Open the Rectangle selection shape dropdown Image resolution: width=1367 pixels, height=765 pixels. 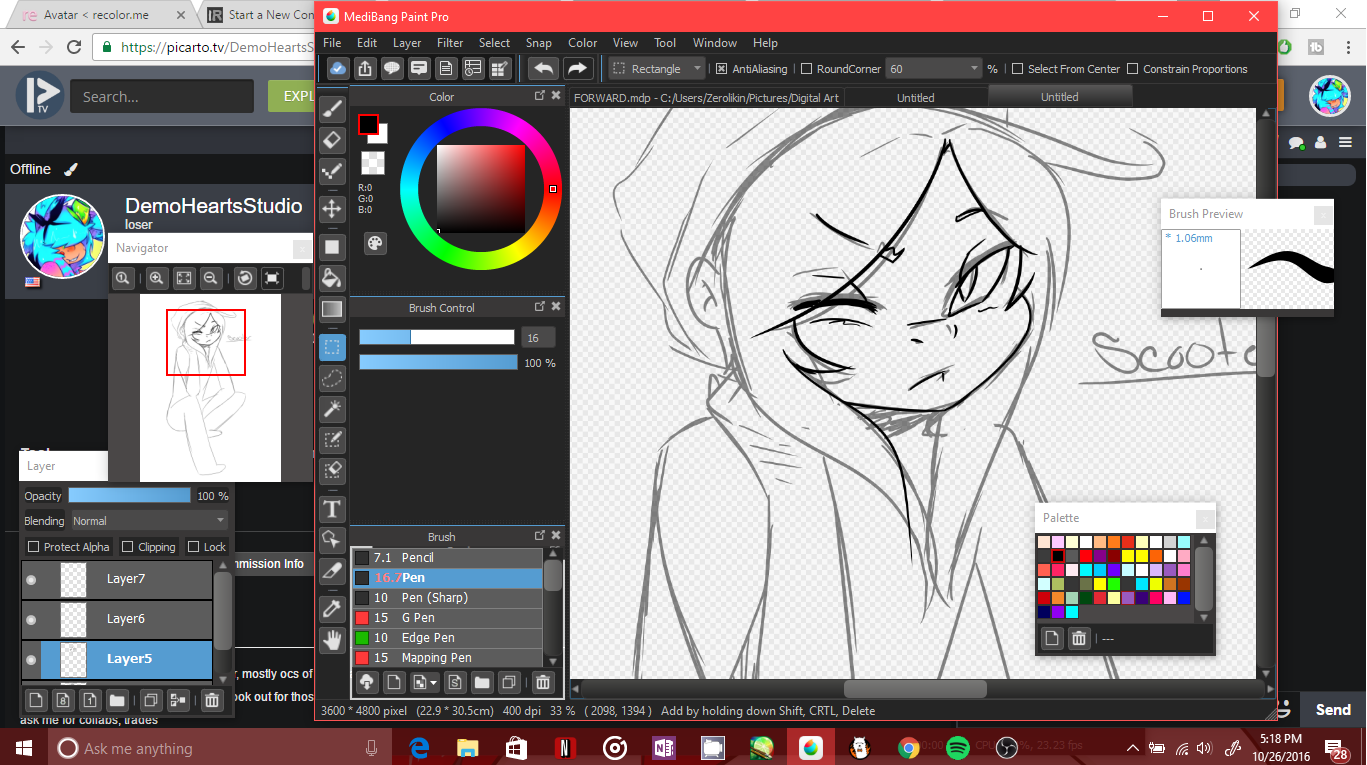pyautogui.click(x=697, y=69)
